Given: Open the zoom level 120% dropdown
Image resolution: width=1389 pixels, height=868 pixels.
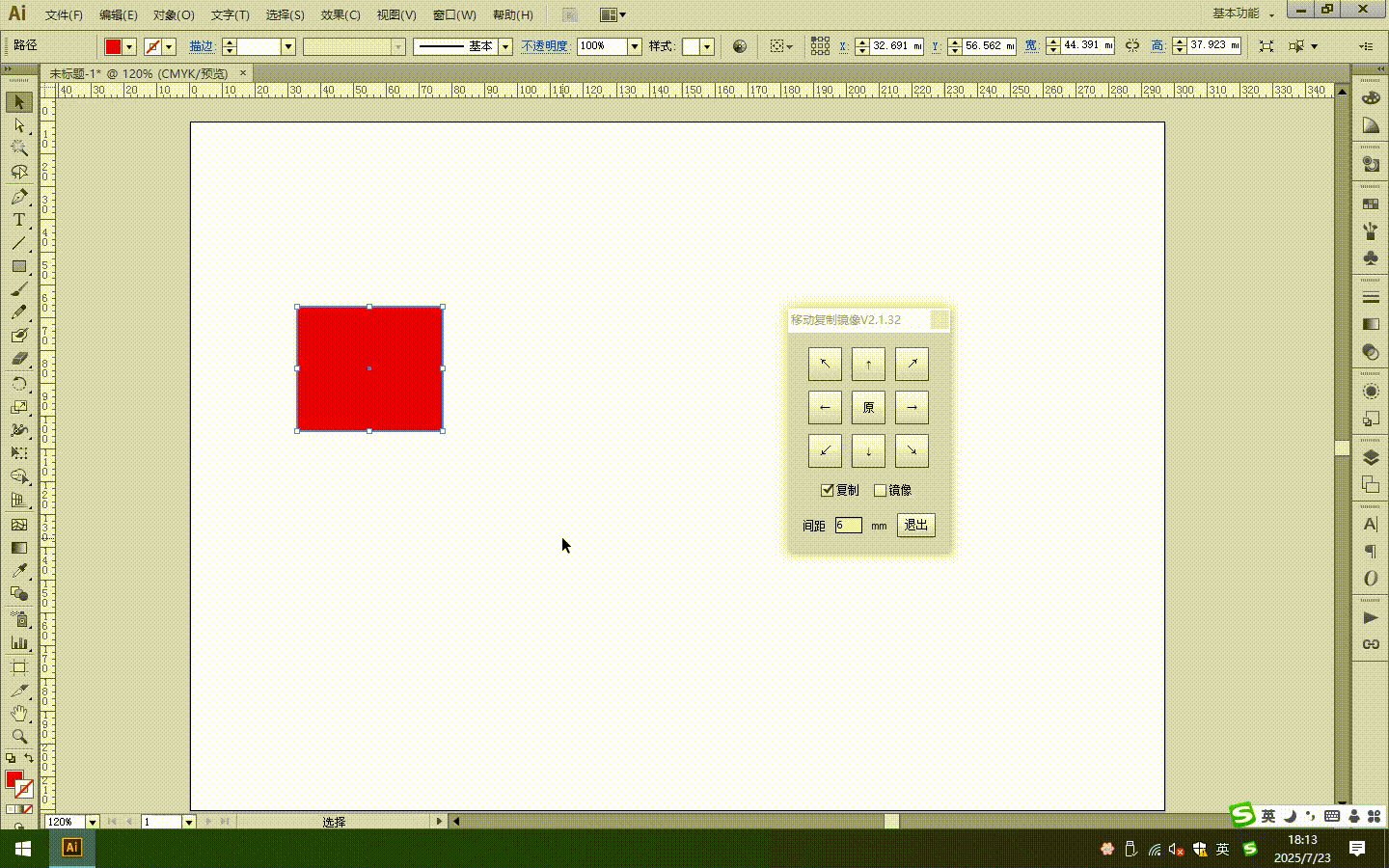Looking at the screenshot, I should click(93, 822).
